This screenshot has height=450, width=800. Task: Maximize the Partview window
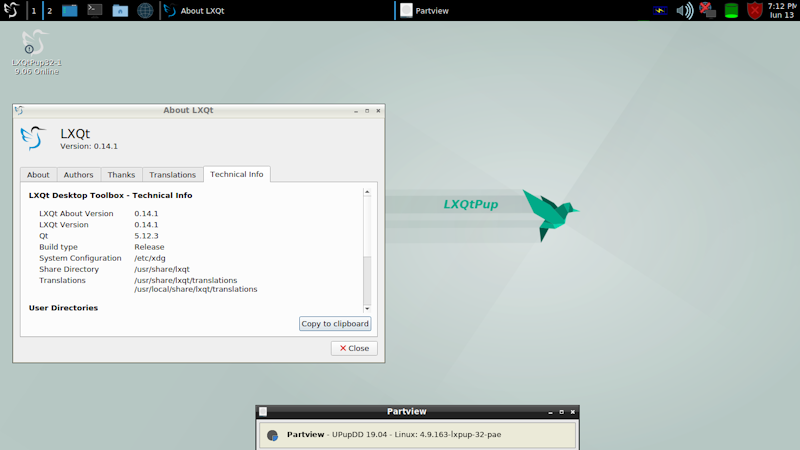pos(562,412)
